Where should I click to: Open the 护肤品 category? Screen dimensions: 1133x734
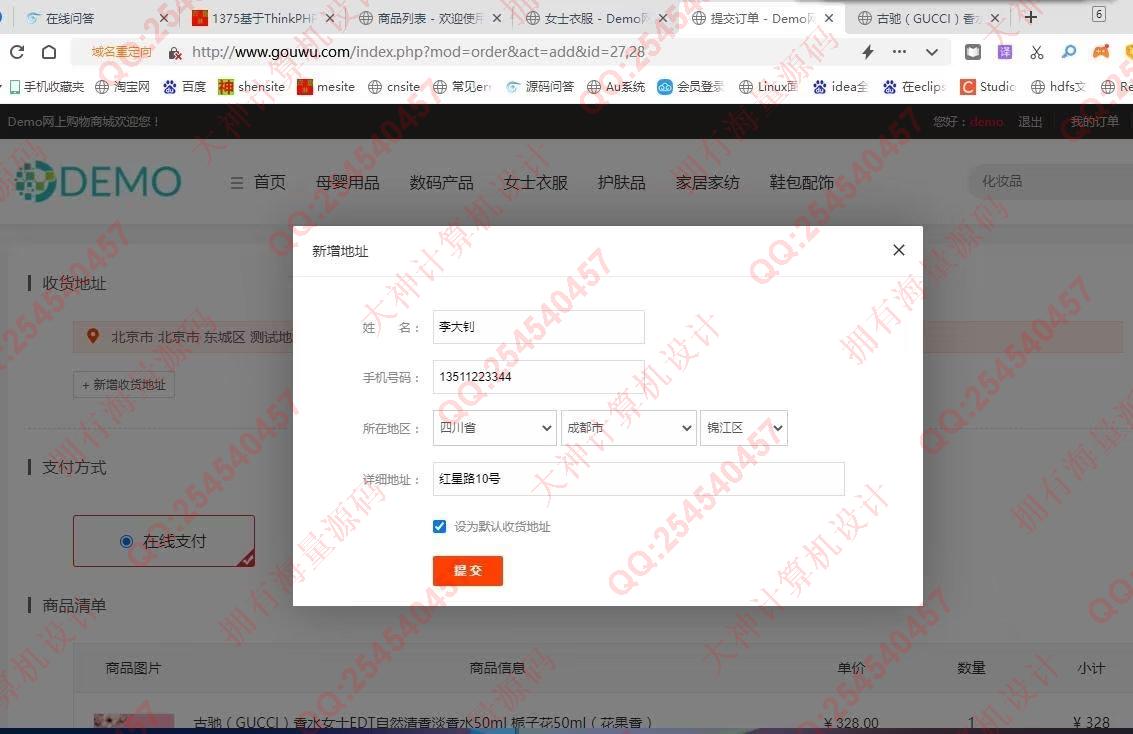point(621,182)
